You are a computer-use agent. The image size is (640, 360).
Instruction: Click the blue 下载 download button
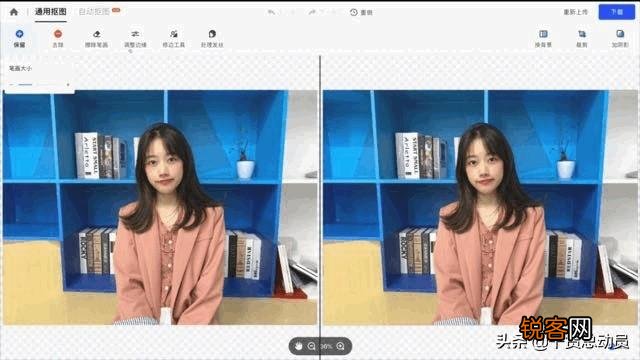pyautogui.click(x=617, y=12)
